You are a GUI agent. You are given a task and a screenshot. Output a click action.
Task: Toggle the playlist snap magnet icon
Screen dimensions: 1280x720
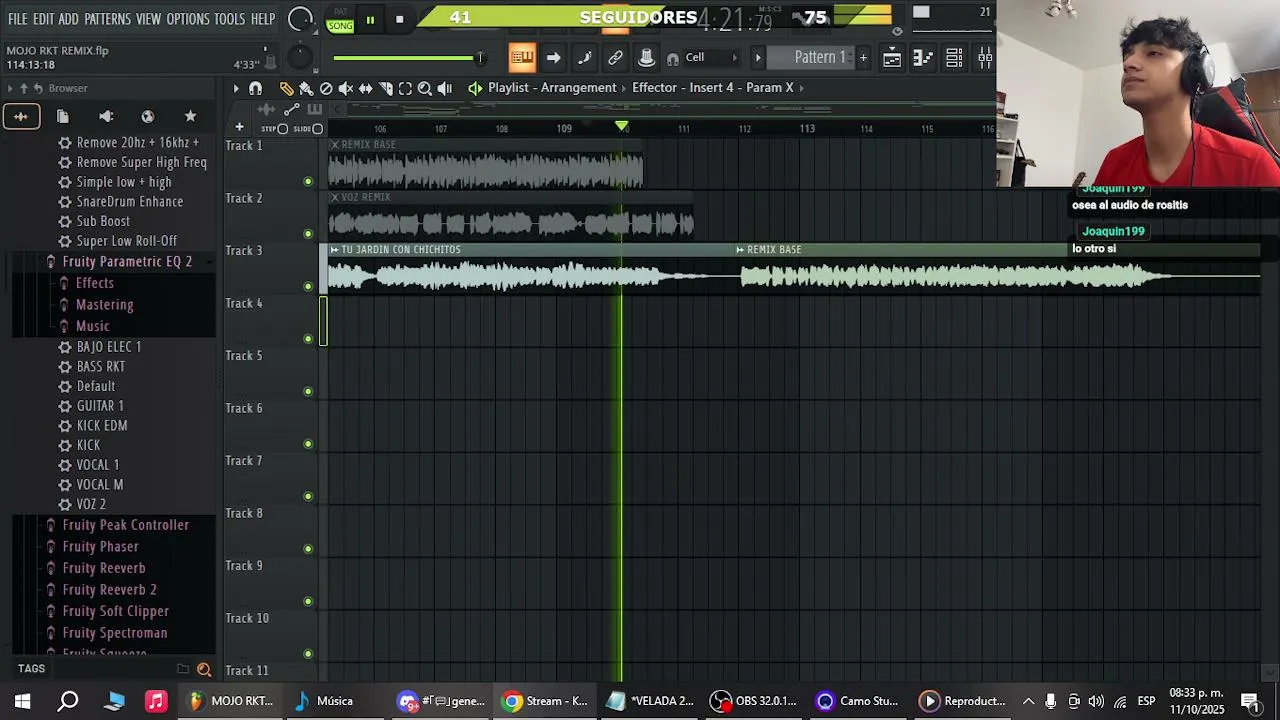(255, 88)
